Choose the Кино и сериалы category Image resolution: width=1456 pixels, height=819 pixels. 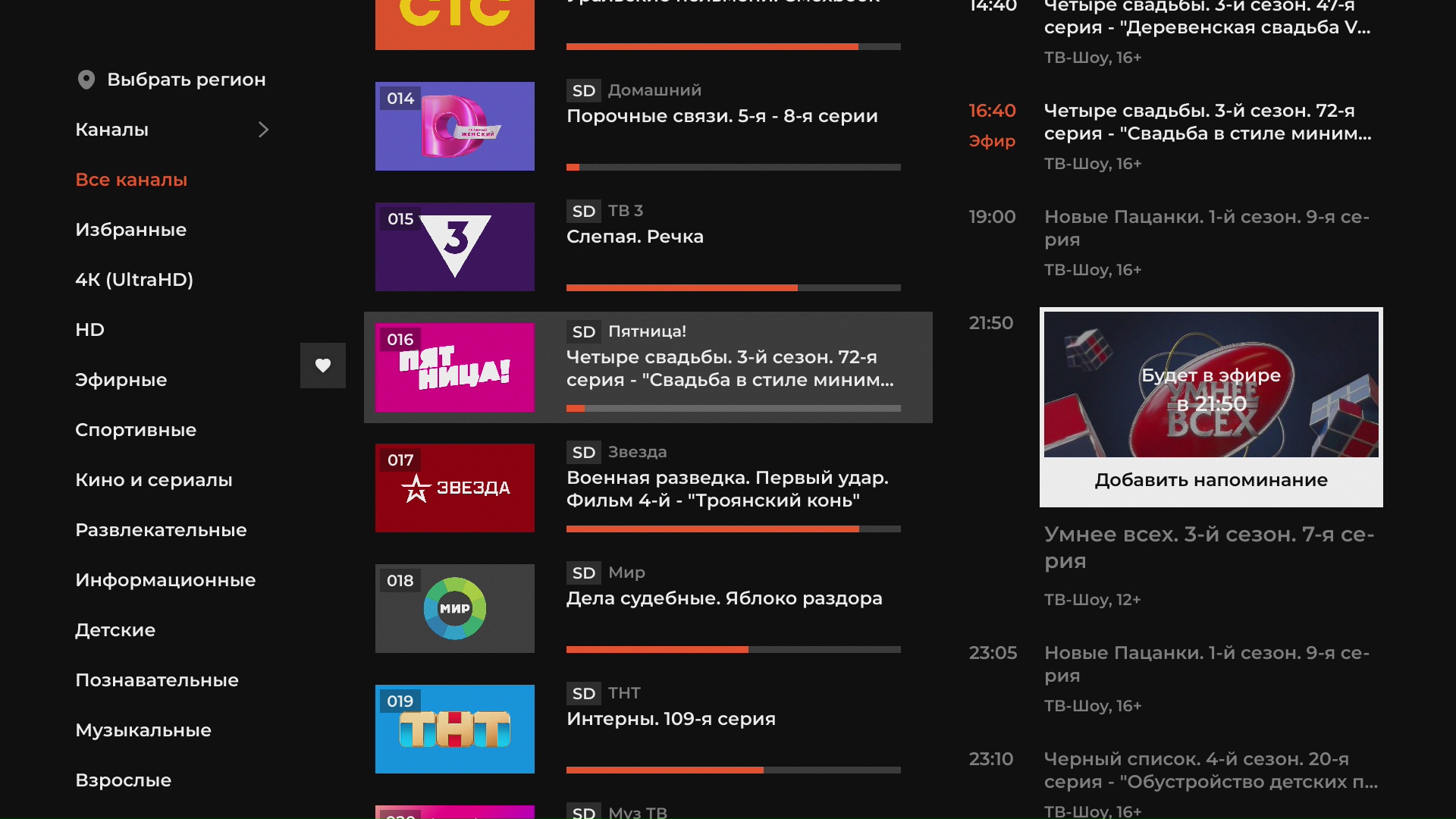pos(154,480)
